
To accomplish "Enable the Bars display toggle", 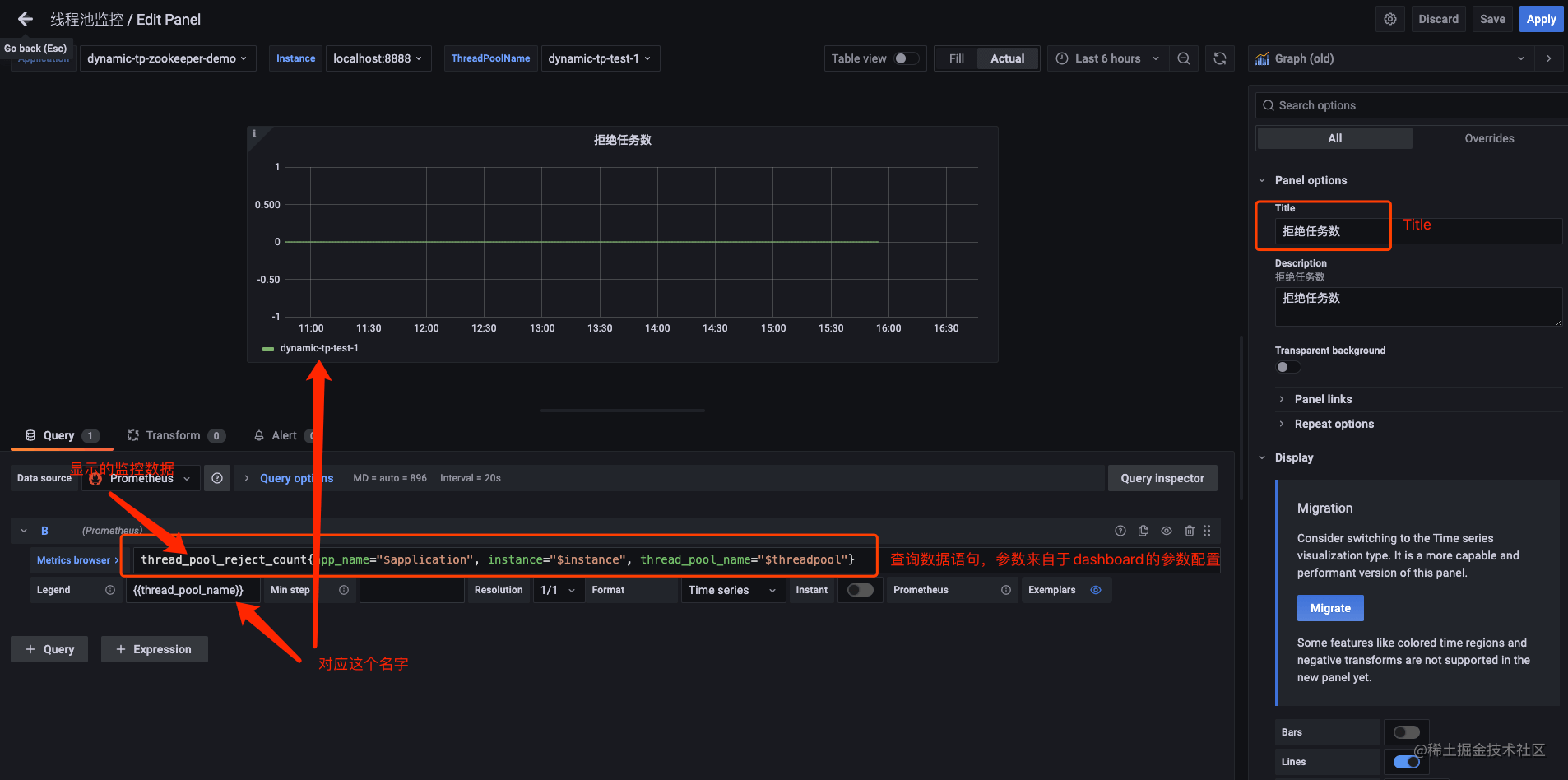I will pos(1406,732).
